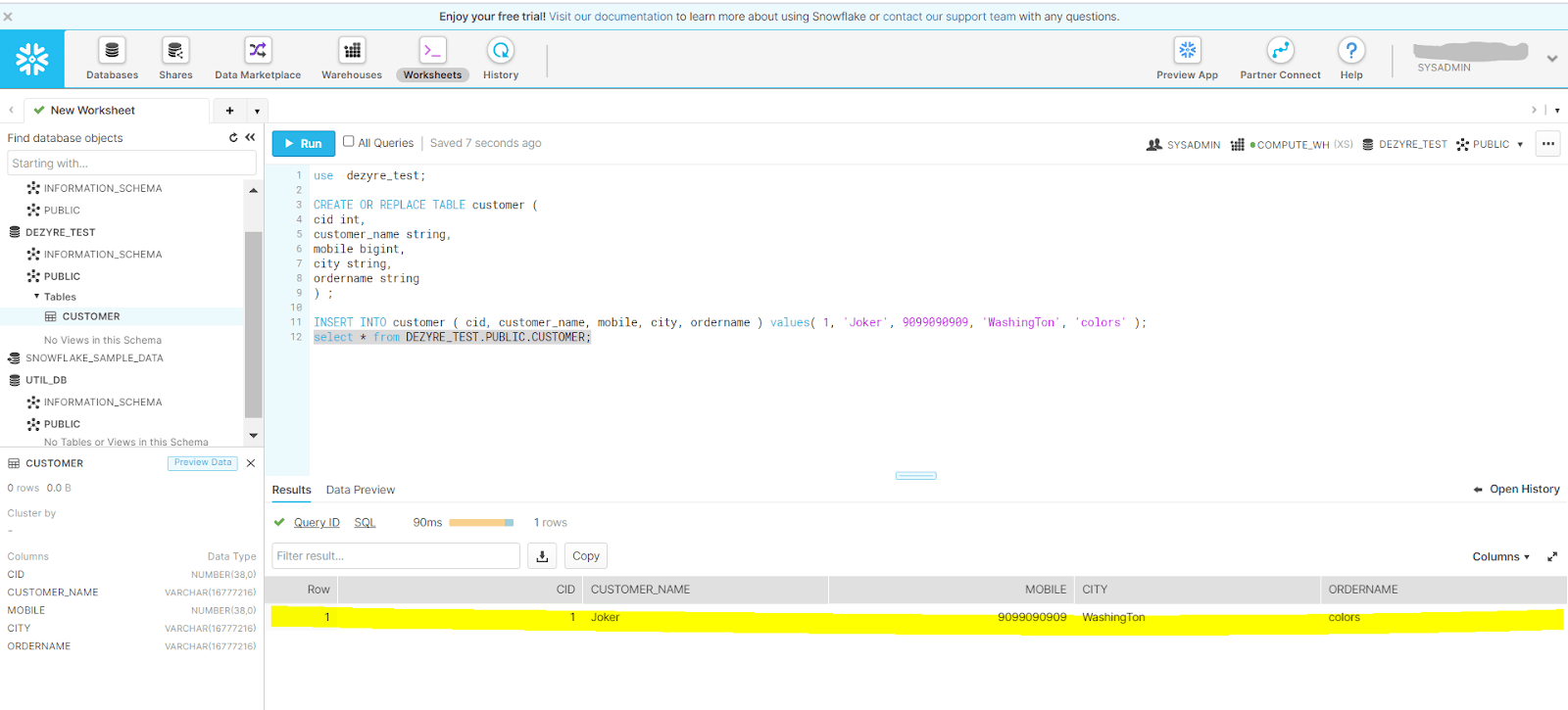Image resolution: width=1568 pixels, height=710 pixels.
Task: Click the object tree scroll down arrow
Action: click(253, 436)
